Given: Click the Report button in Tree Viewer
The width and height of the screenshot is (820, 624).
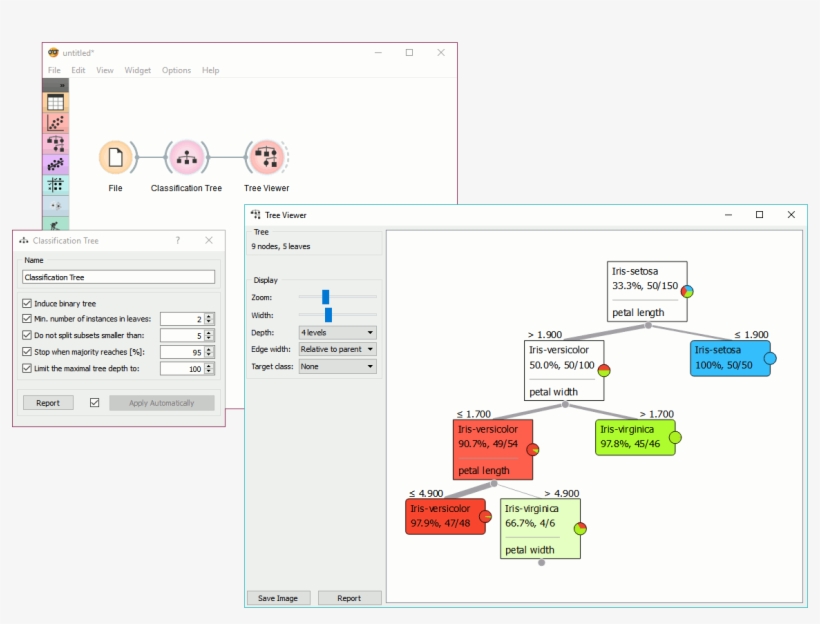Looking at the screenshot, I should tap(349, 598).
